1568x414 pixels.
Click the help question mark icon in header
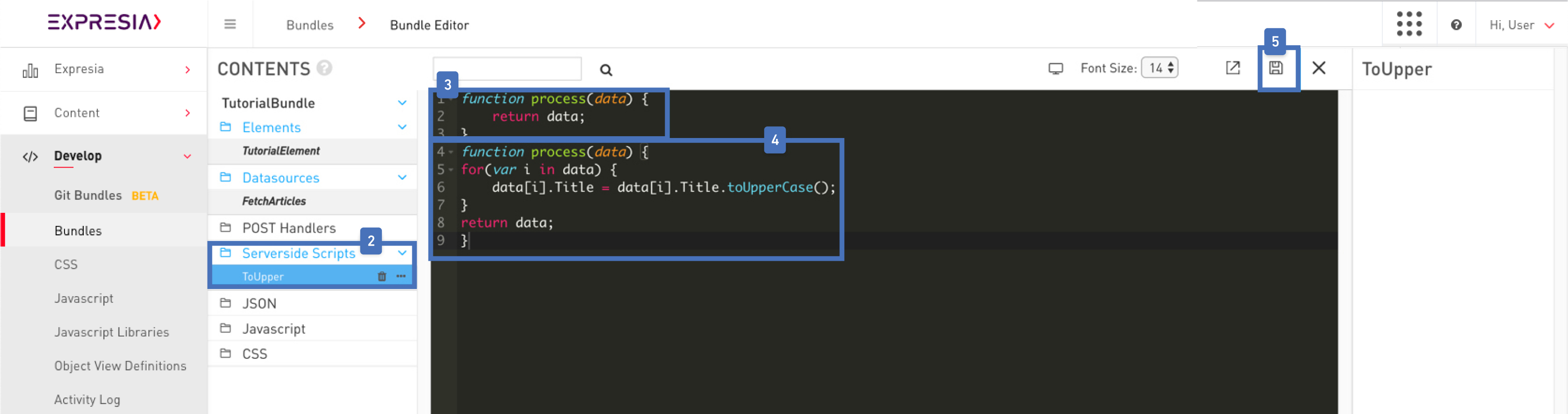click(1456, 25)
